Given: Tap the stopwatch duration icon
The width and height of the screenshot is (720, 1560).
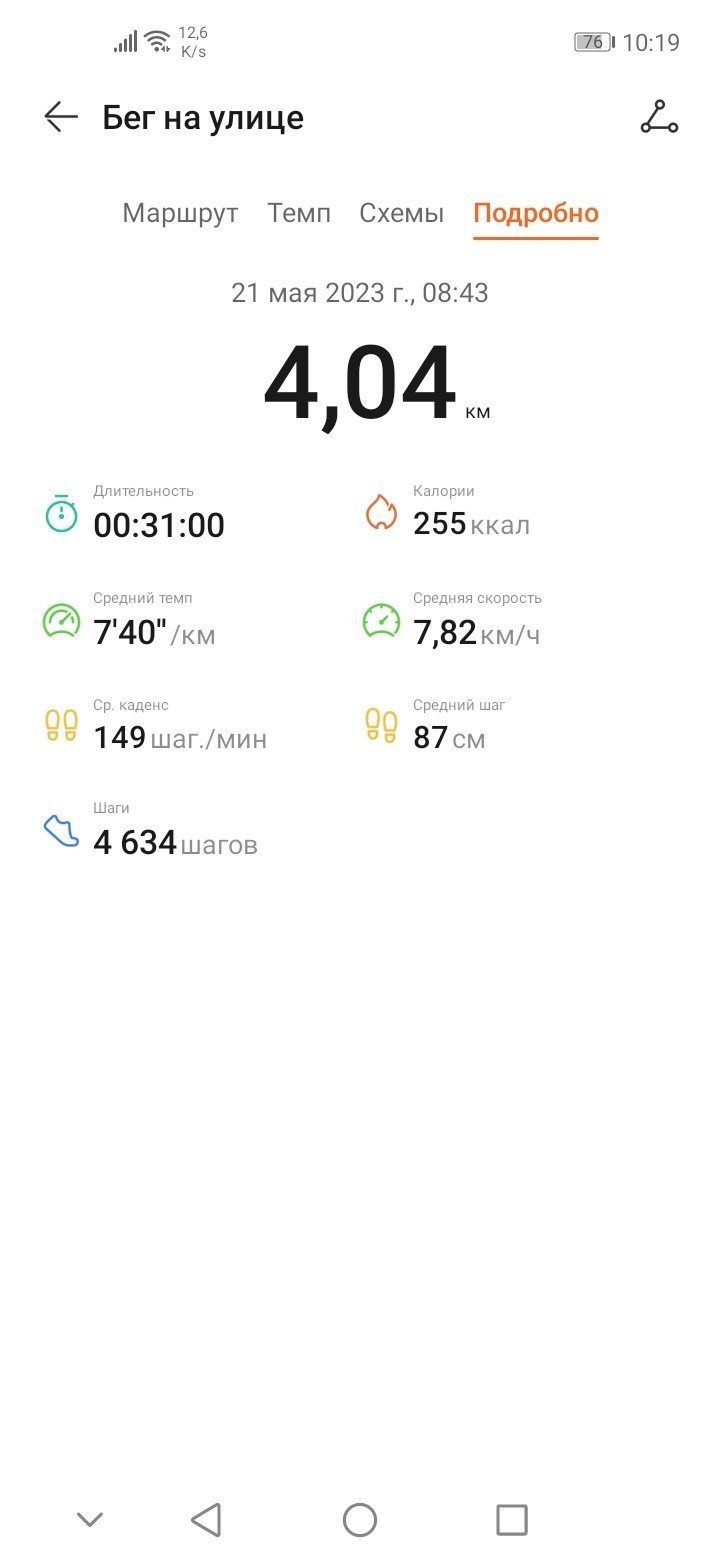Looking at the screenshot, I should (x=61, y=513).
